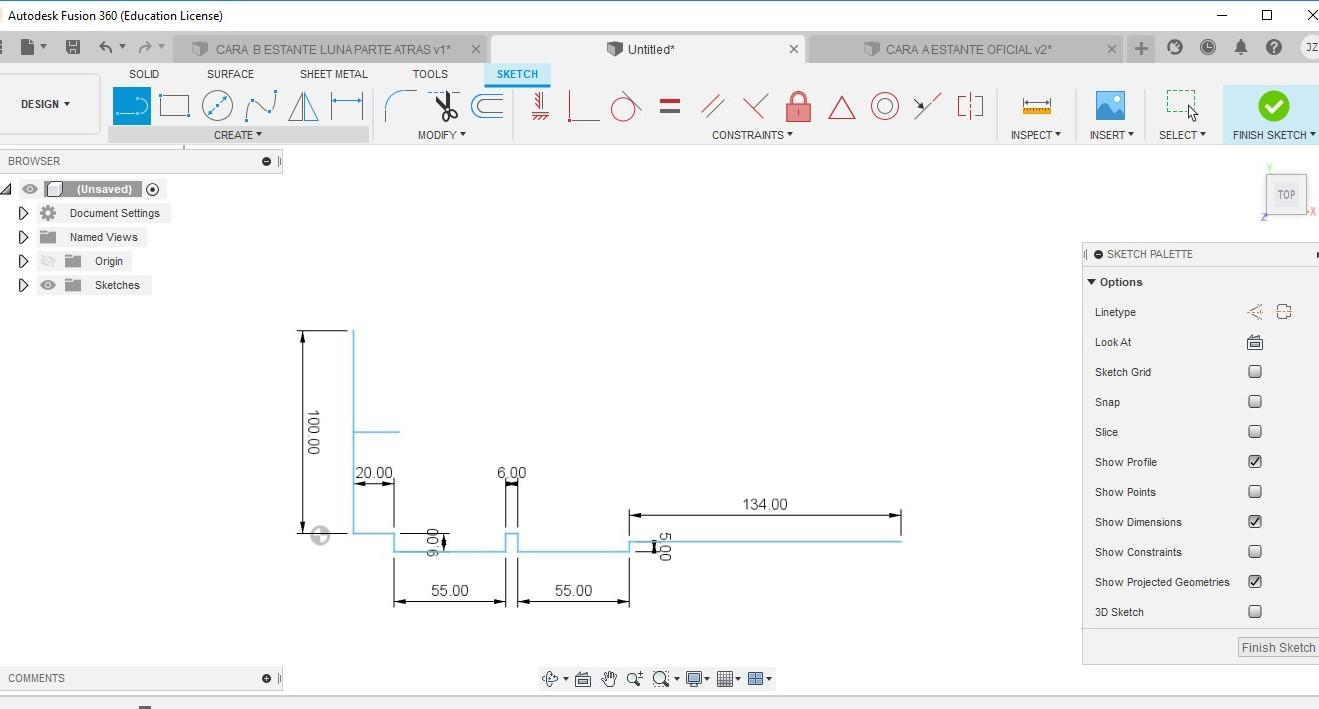Apply the Fix/Unfix lock constraint
Viewport: 1319px width, 709px height.
point(798,106)
